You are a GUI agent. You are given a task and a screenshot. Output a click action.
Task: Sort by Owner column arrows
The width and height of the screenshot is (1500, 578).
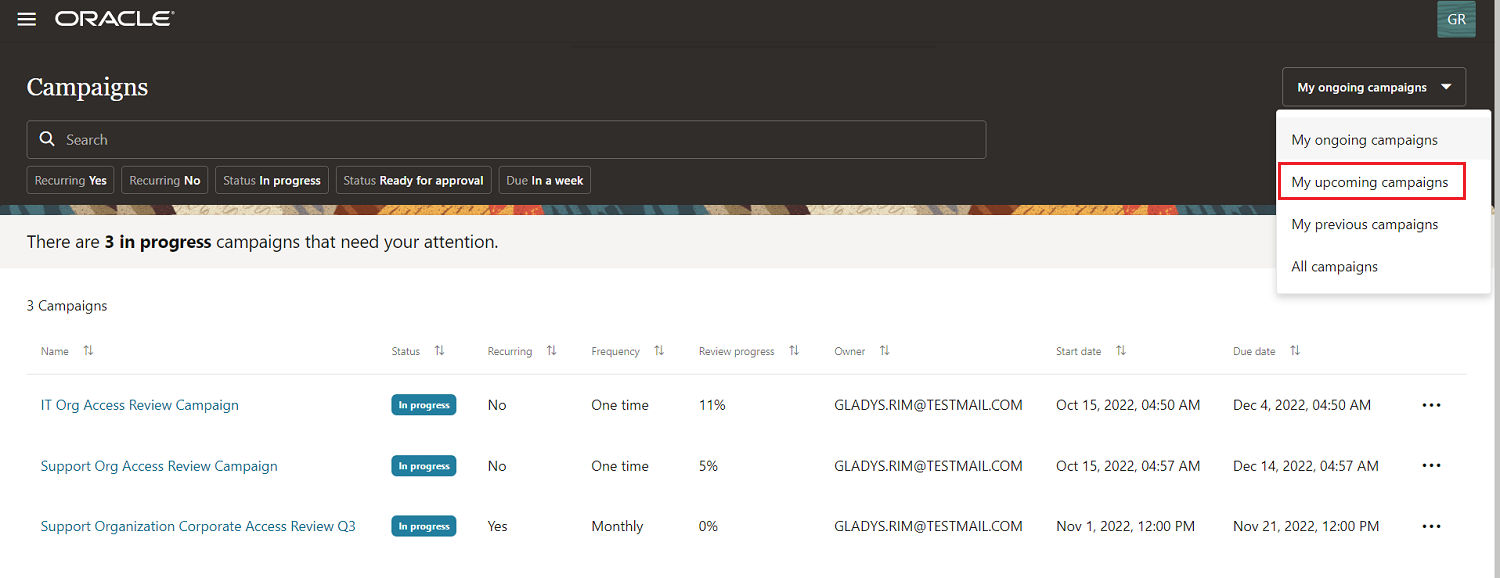coord(884,351)
